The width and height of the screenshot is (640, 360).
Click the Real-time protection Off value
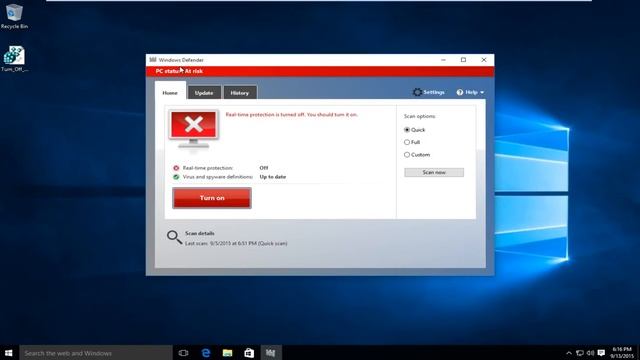[264, 168]
